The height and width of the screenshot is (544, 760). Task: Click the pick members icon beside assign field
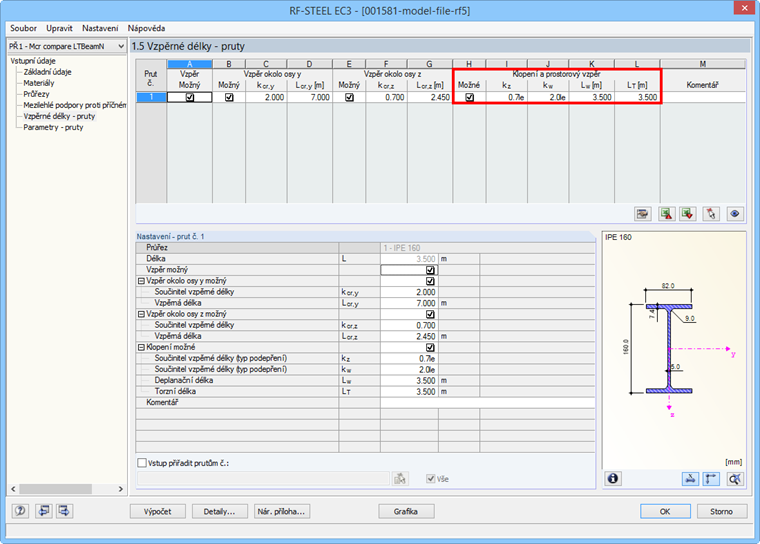(x=400, y=479)
